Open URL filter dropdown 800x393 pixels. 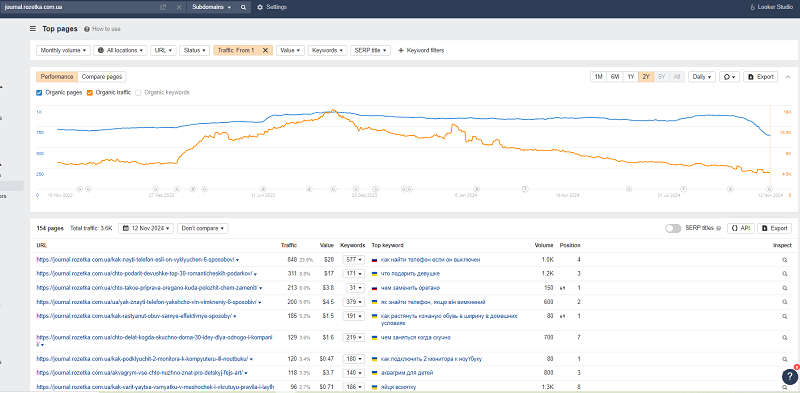point(163,51)
